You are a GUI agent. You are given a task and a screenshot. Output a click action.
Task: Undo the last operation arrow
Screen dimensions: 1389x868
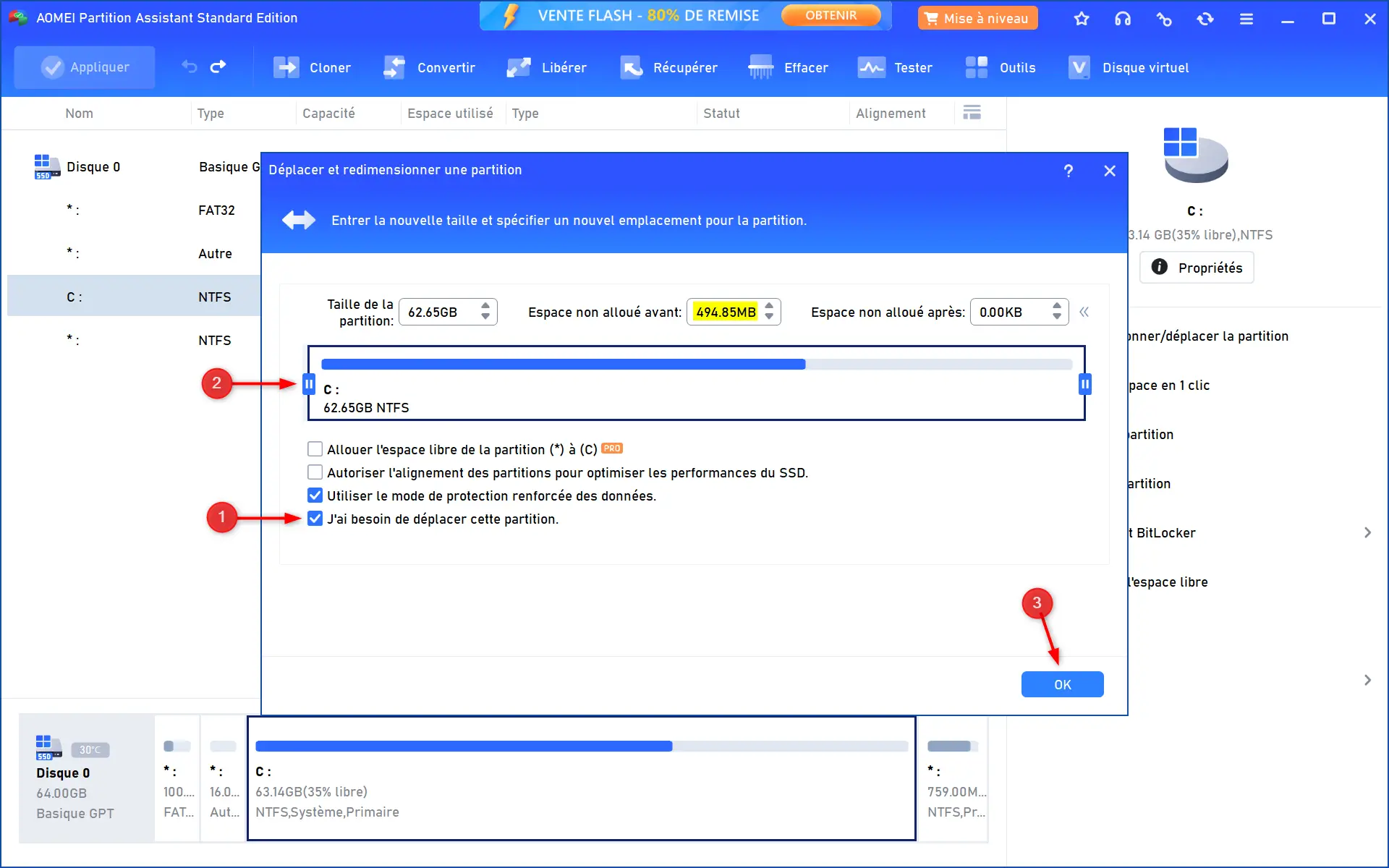click(190, 67)
